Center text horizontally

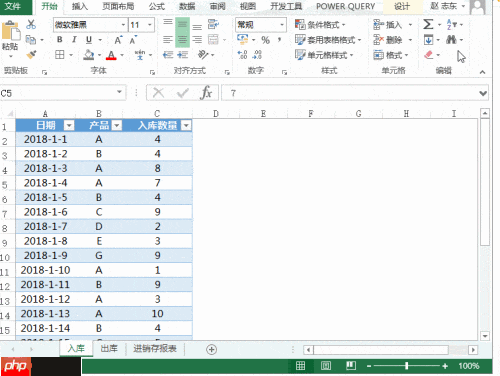coord(182,40)
